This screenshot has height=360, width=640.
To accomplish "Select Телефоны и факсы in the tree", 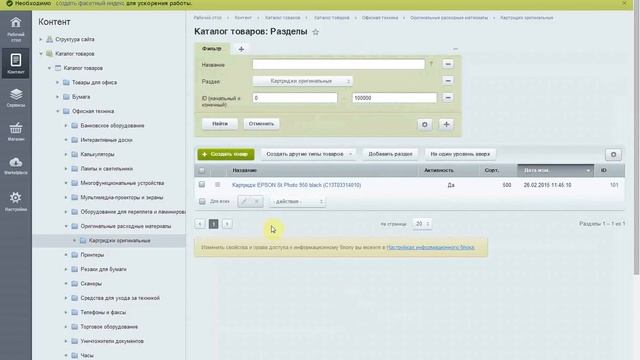I will [103, 312].
